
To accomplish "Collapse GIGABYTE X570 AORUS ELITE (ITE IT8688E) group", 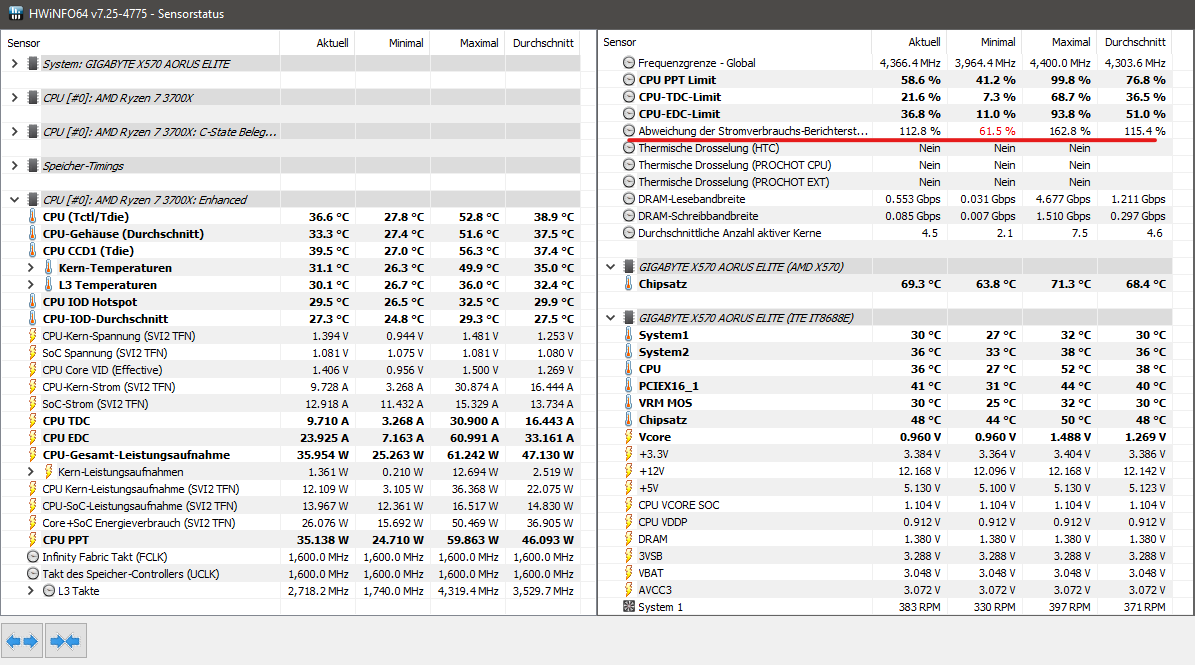I will (x=610, y=318).
